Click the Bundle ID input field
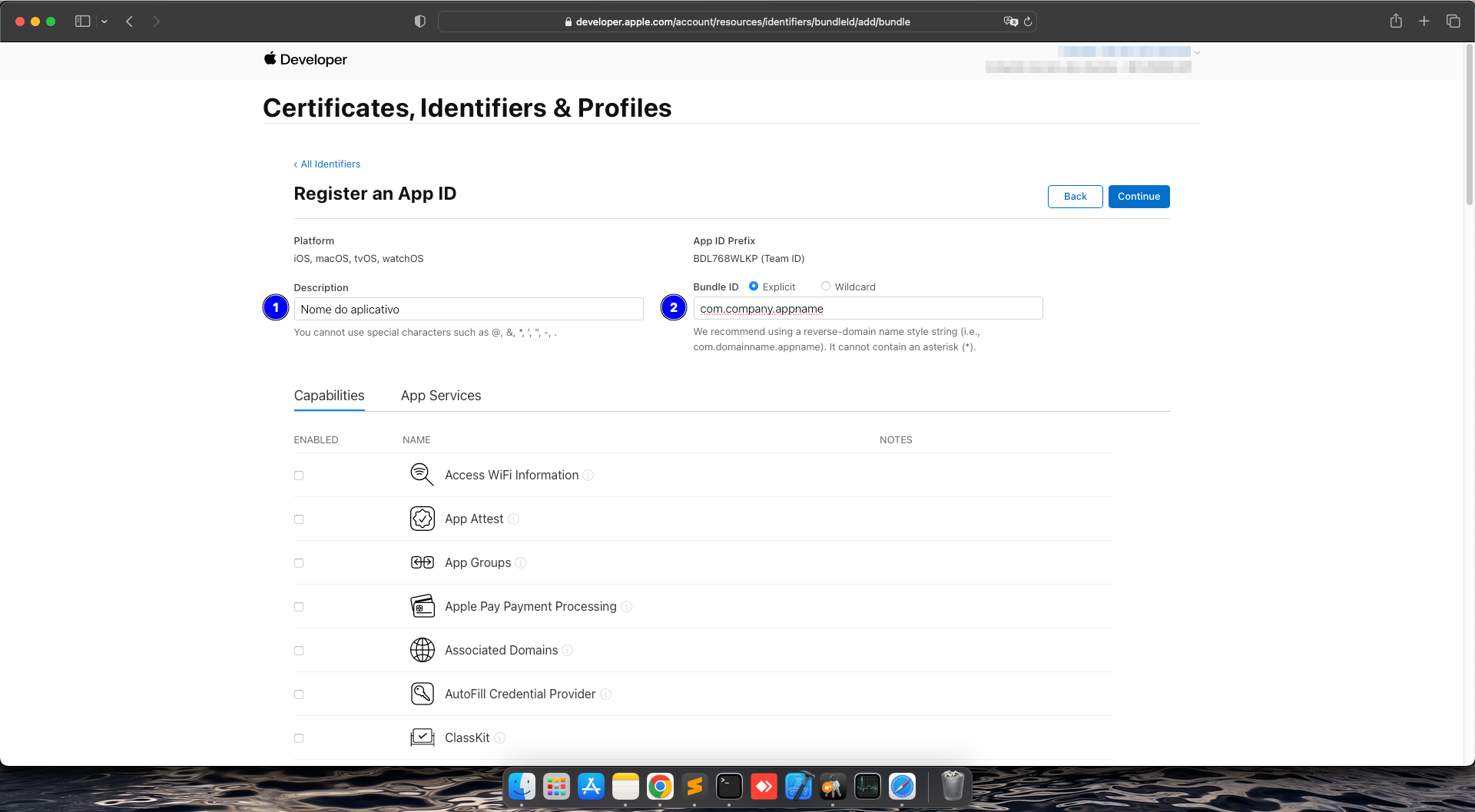The image size is (1475, 812). (868, 308)
